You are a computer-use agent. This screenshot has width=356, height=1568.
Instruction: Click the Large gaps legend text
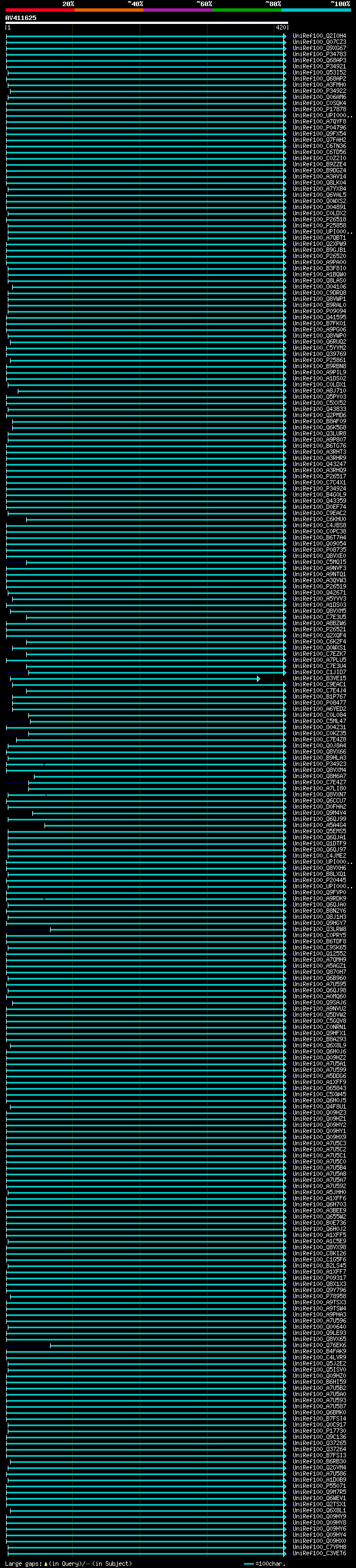pyautogui.click(x=23, y=1563)
